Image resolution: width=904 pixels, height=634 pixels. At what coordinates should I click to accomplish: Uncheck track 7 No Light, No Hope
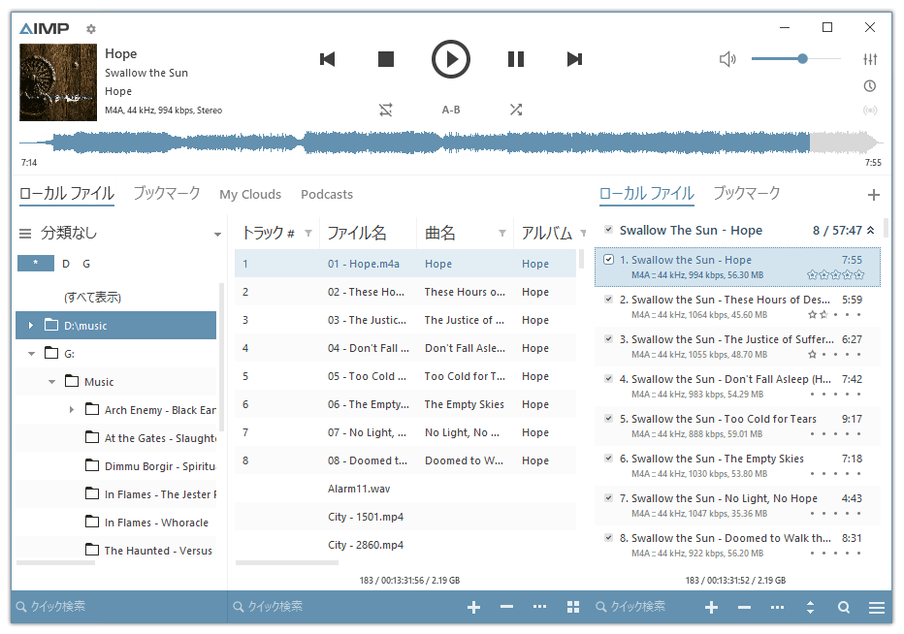coord(608,497)
